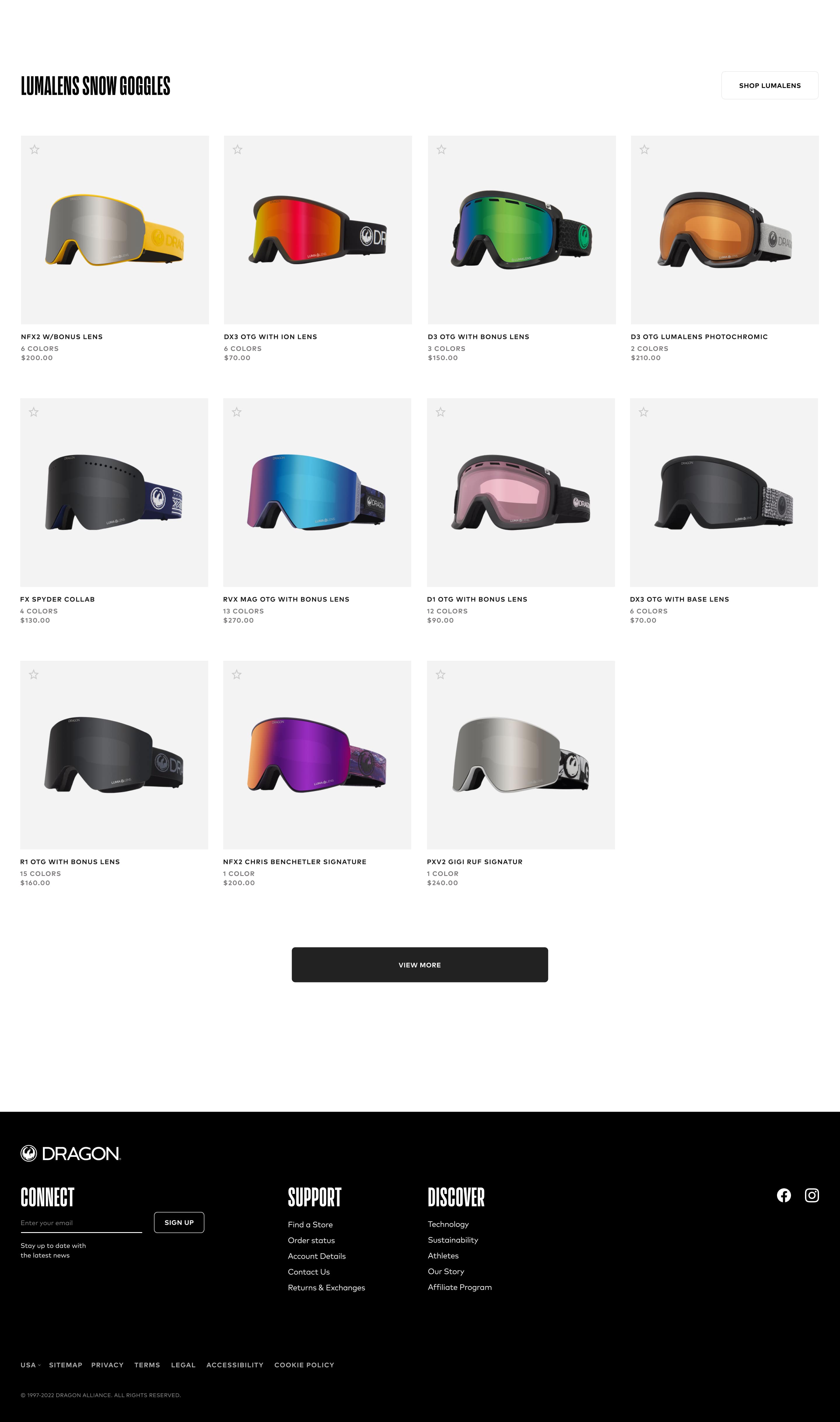This screenshot has width=840, height=1422.
Task: Focus the Enter your email field
Action: pos(81,1223)
